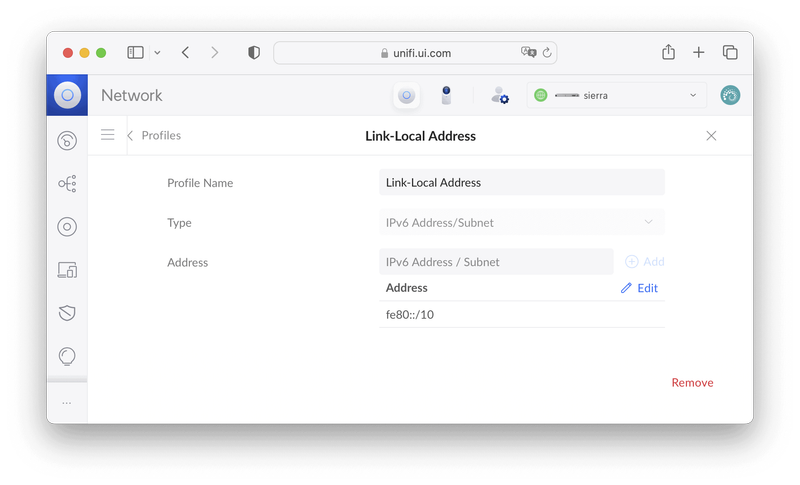Open the Type dropdown showing IPv6 Address/Subnet
The height and width of the screenshot is (485, 800).
tap(522, 222)
